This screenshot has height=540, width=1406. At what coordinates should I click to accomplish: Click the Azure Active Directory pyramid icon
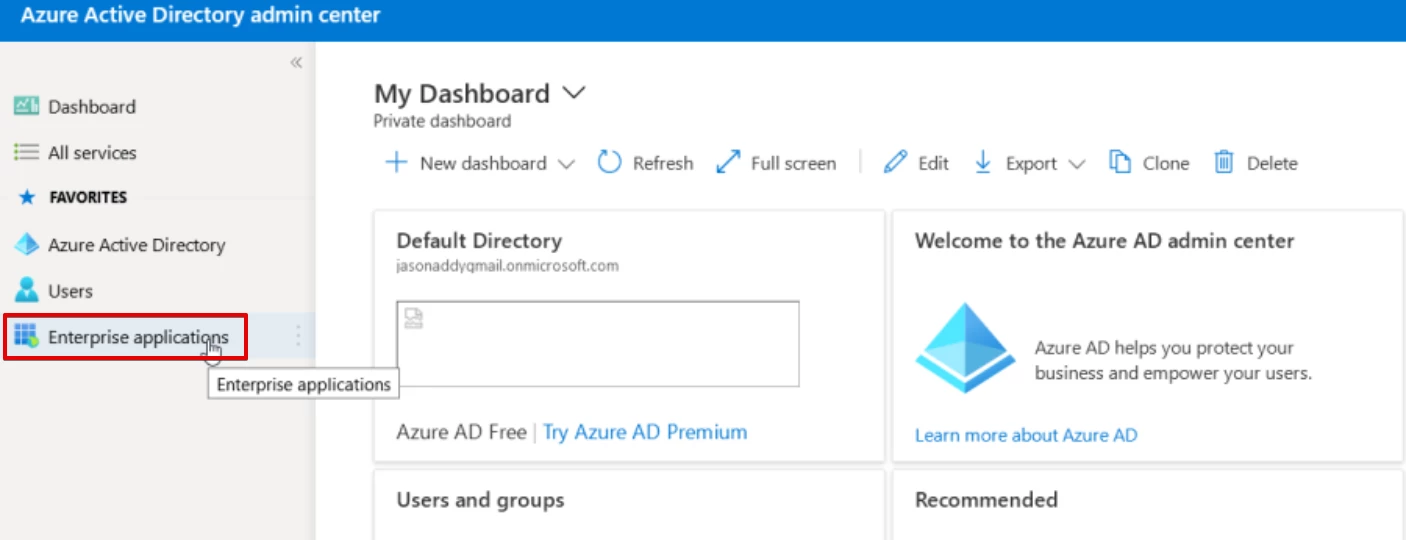[x=26, y=244]
